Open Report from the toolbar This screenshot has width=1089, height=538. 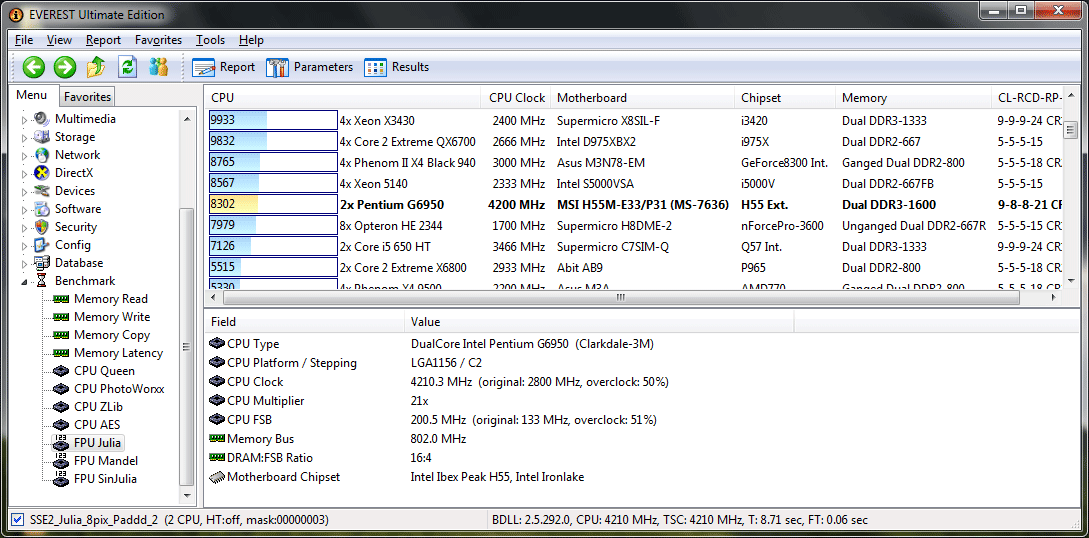(x=224, y=67)
